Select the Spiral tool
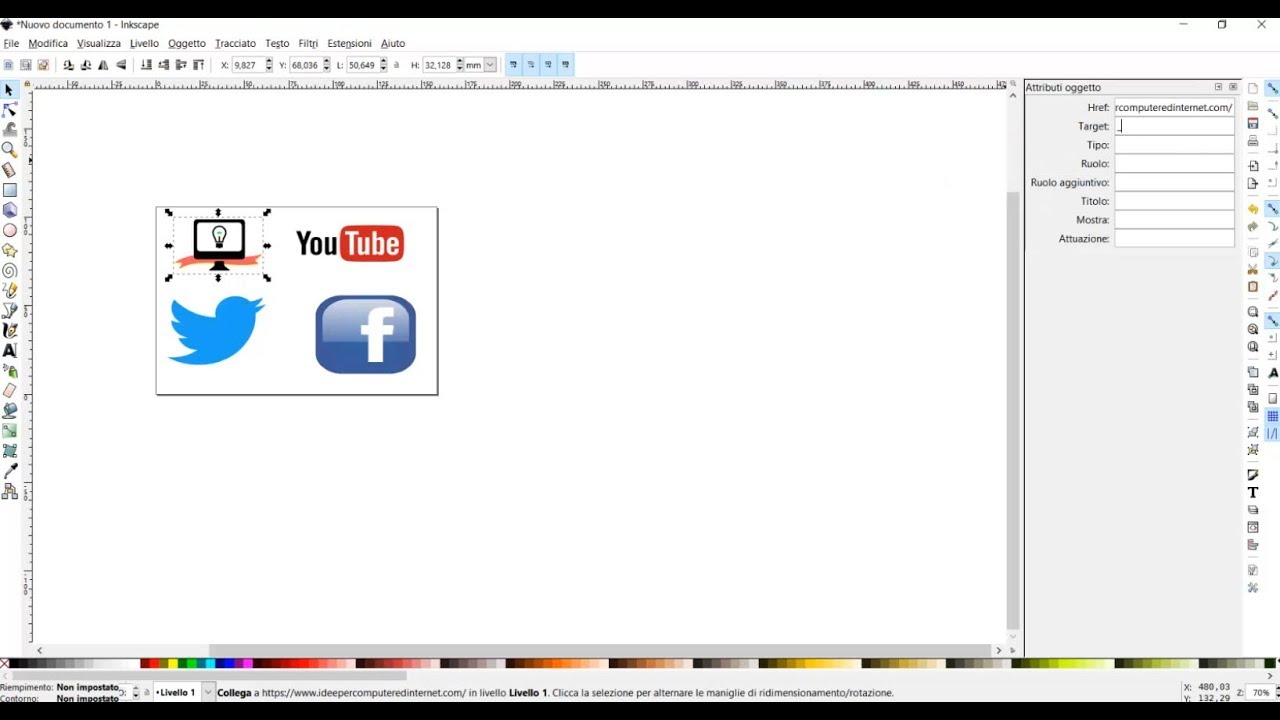The image size is (1280, 720). coord(9,270)
